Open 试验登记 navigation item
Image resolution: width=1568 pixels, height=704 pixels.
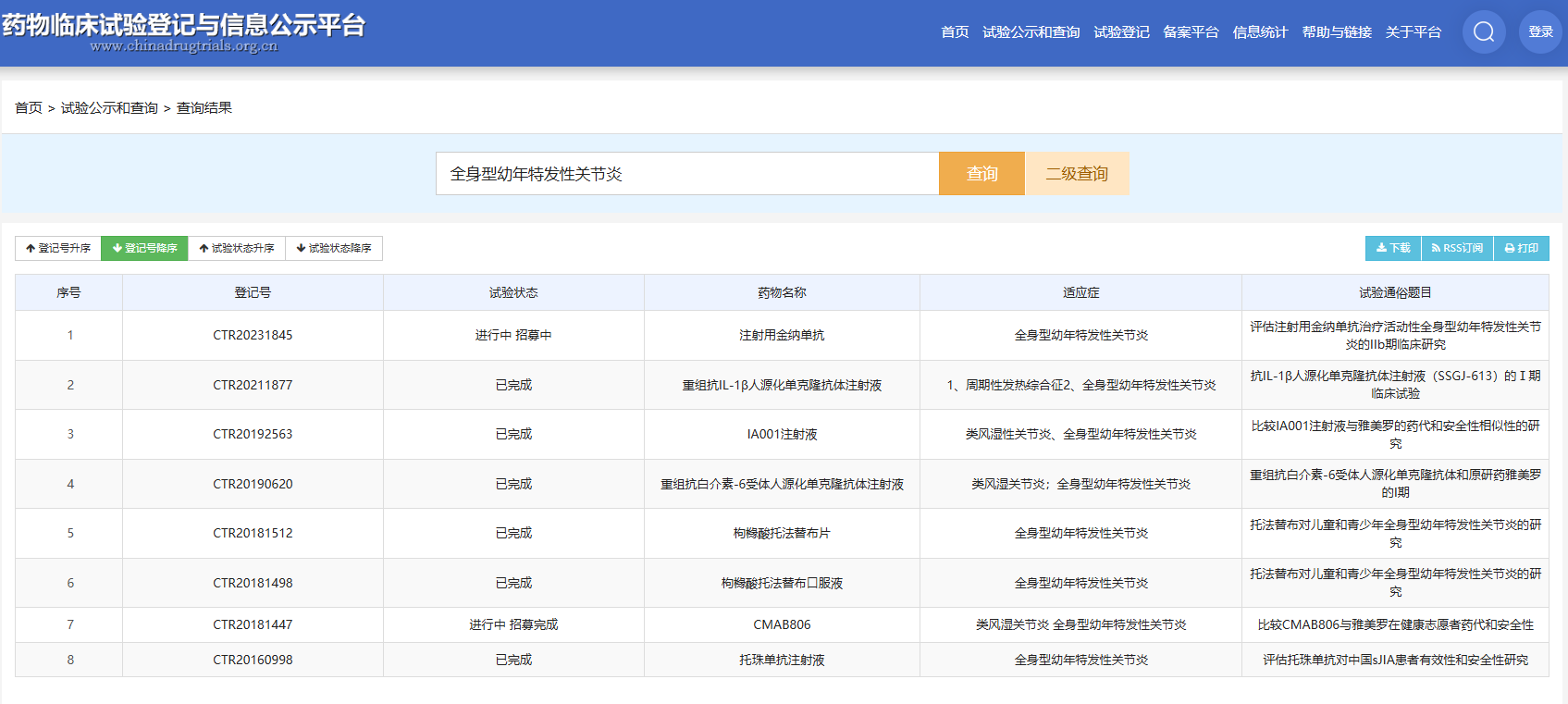pyautogui.click(x=1121, y=32)
